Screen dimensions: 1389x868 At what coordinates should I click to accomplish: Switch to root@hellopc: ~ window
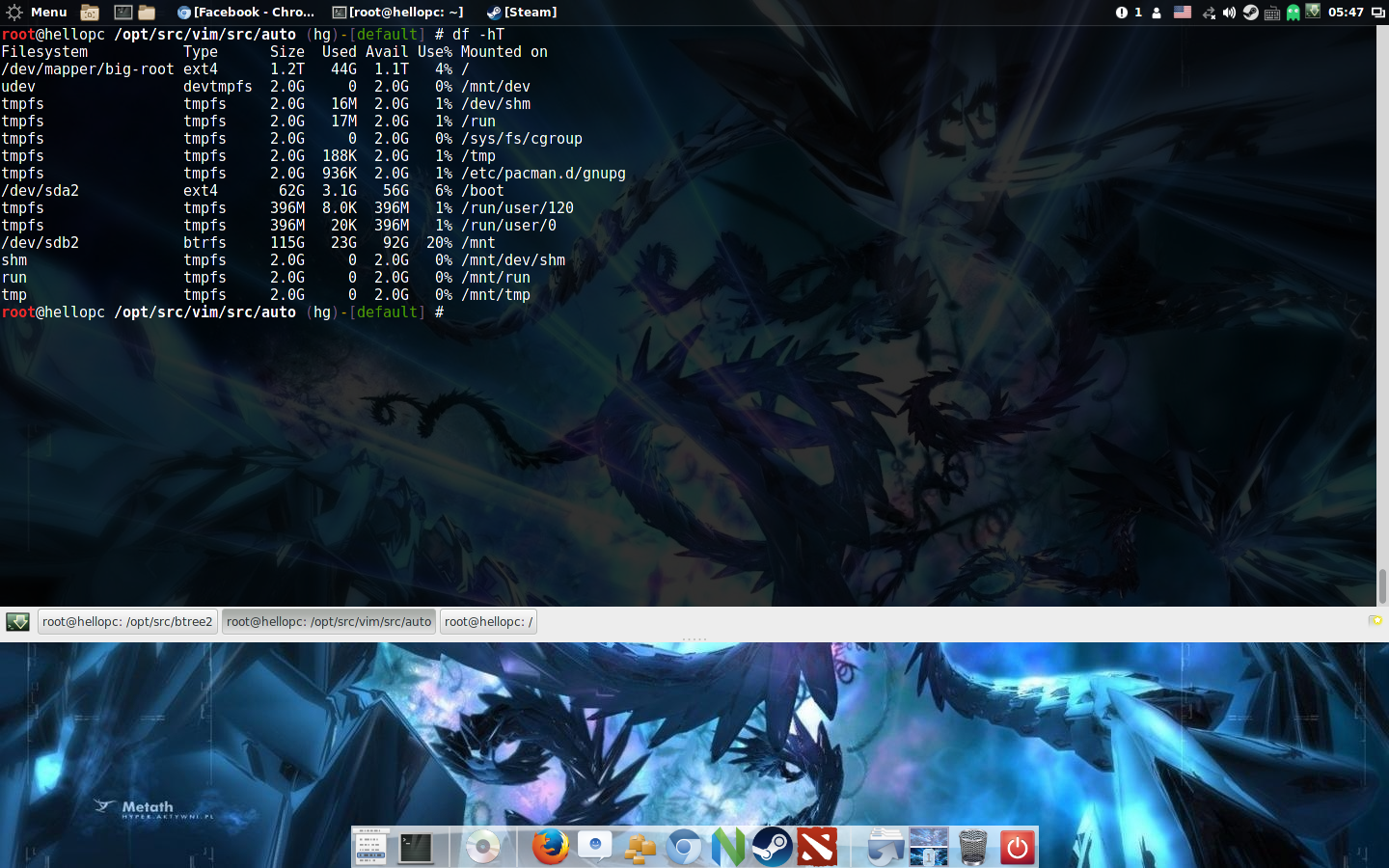click(x=397, y=13)
